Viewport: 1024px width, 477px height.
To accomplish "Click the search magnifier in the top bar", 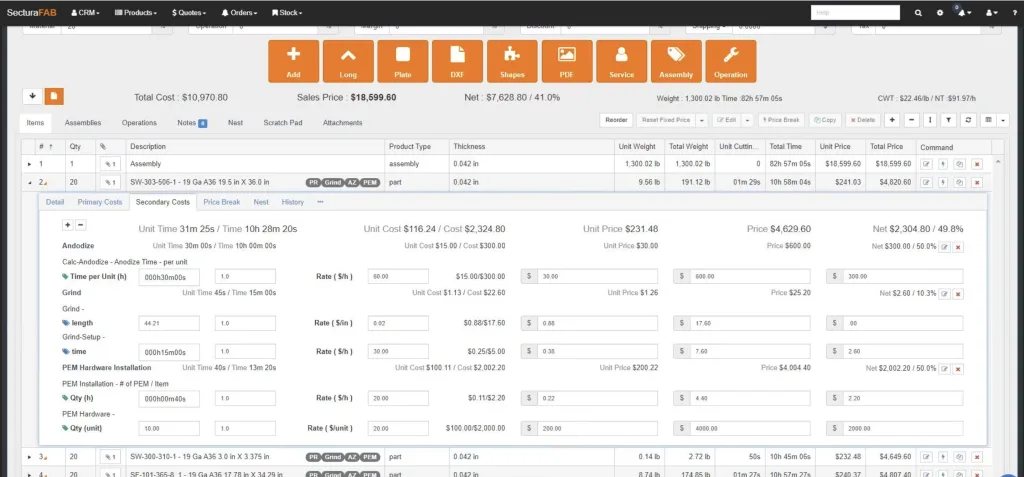I will tap(918, 12).
